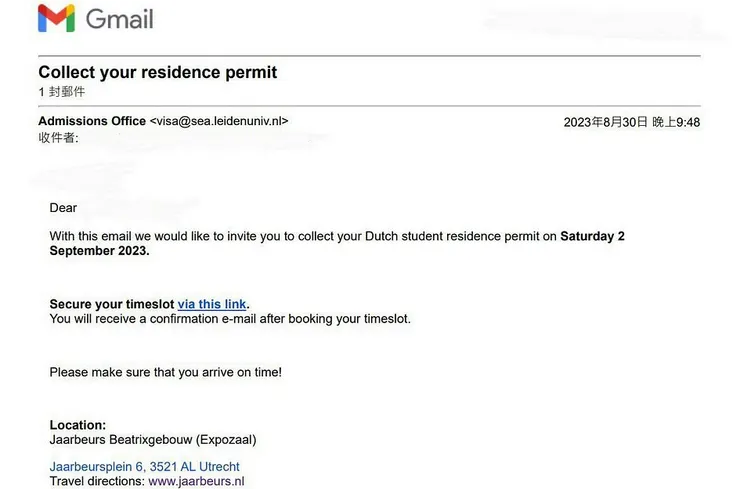The image size is (740, 489).
Task: Open the 'via this link' hyperlink
Action: point(212,304)
